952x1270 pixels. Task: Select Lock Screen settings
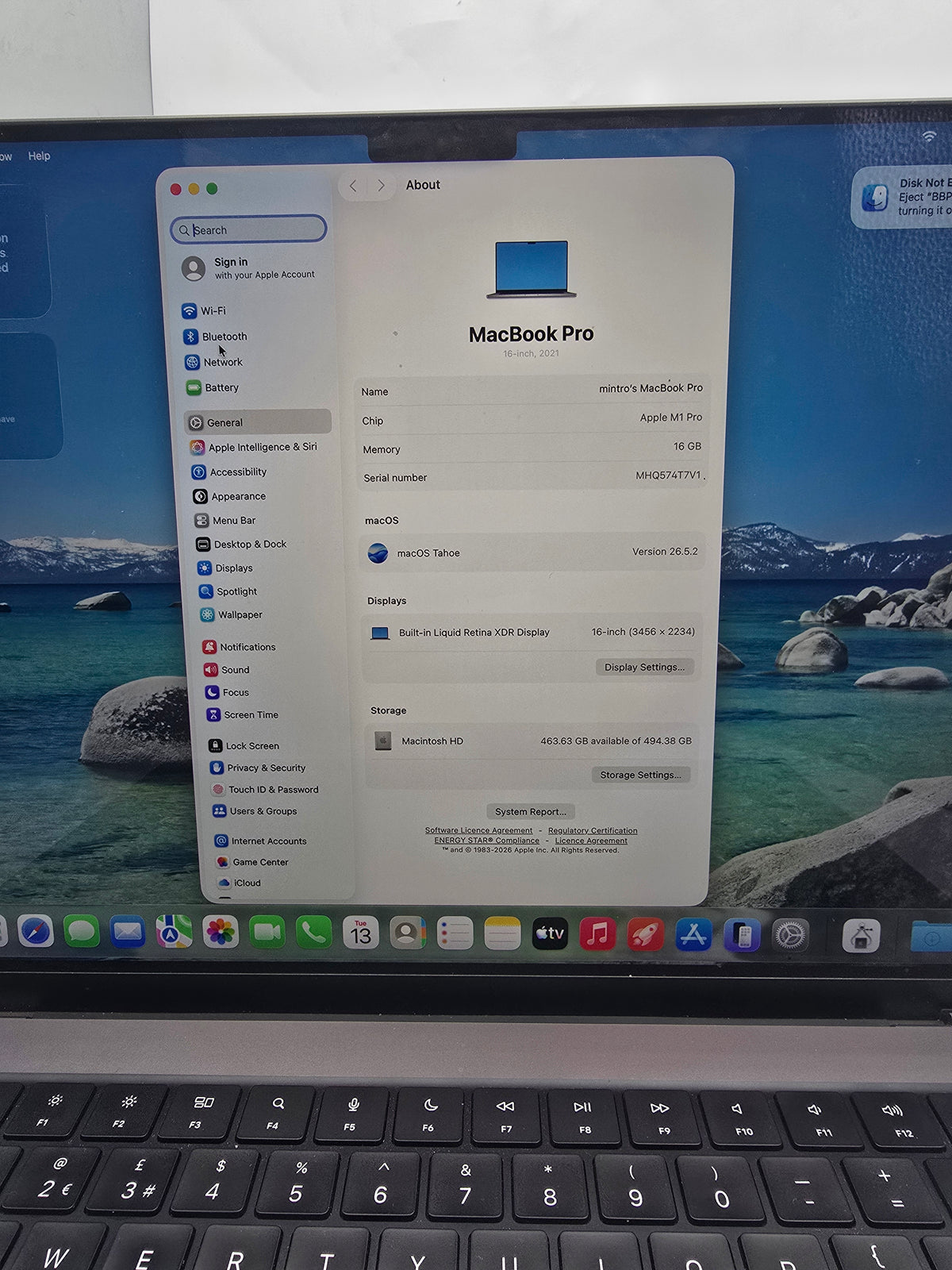coord(244,745)
